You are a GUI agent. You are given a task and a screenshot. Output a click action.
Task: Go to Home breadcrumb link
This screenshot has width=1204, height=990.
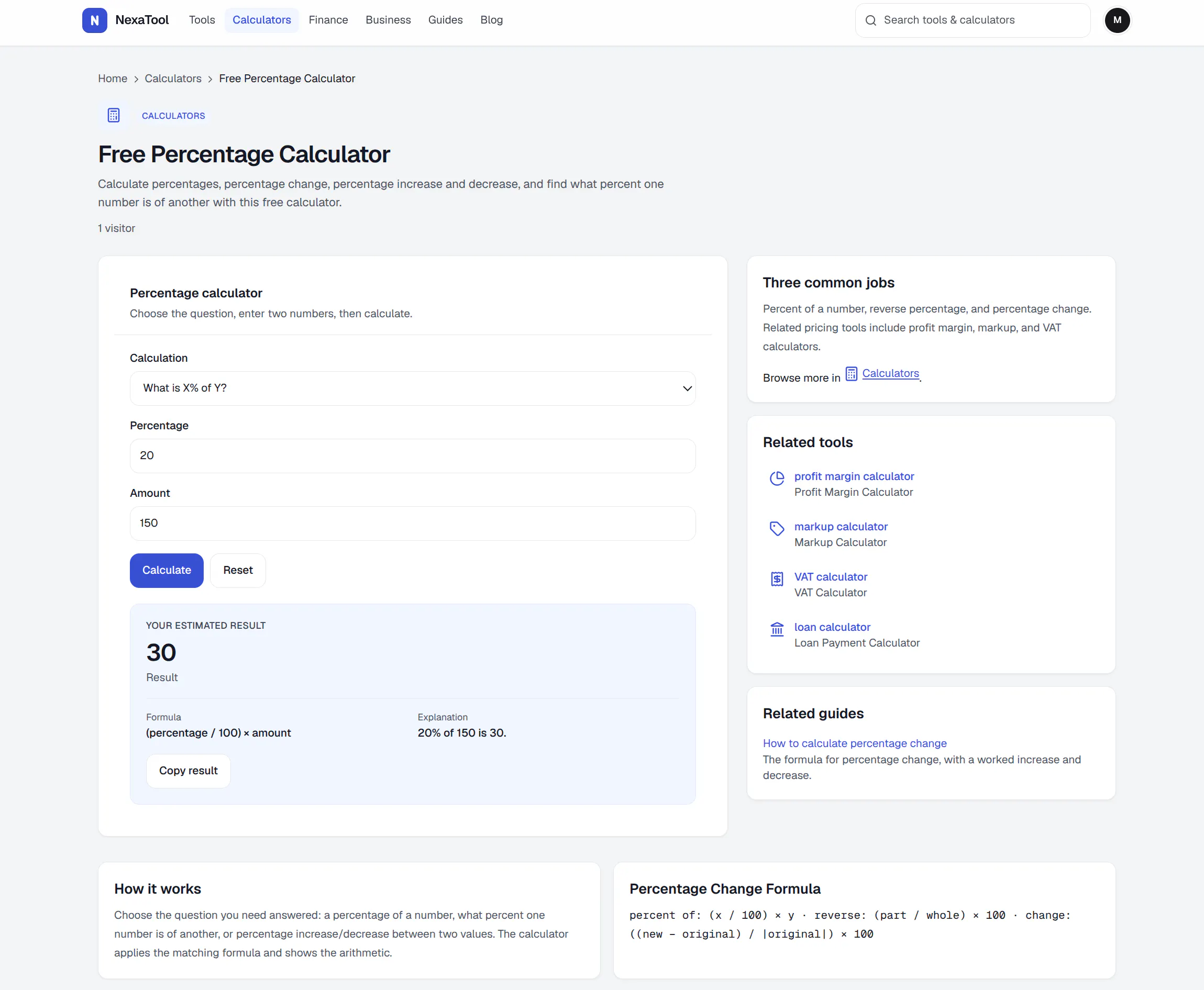click(x=113, y=79)
